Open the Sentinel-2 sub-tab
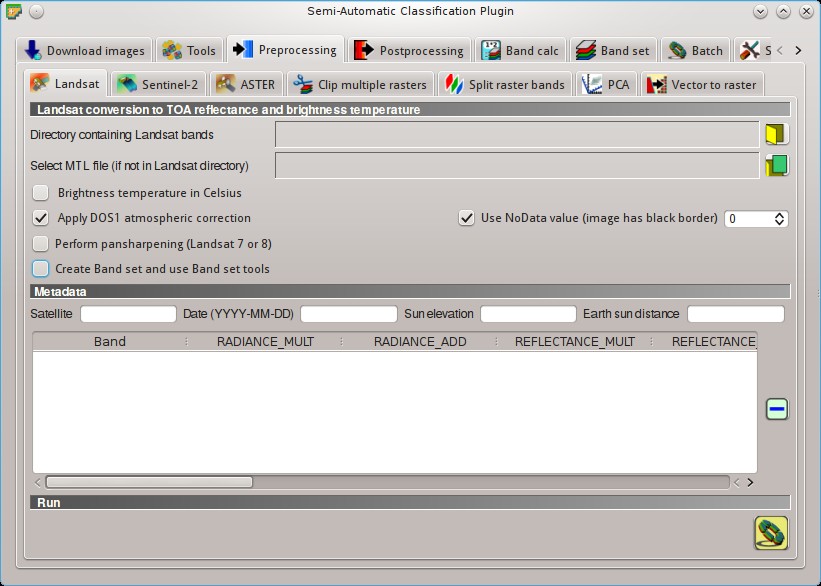 tap(158, 84)
